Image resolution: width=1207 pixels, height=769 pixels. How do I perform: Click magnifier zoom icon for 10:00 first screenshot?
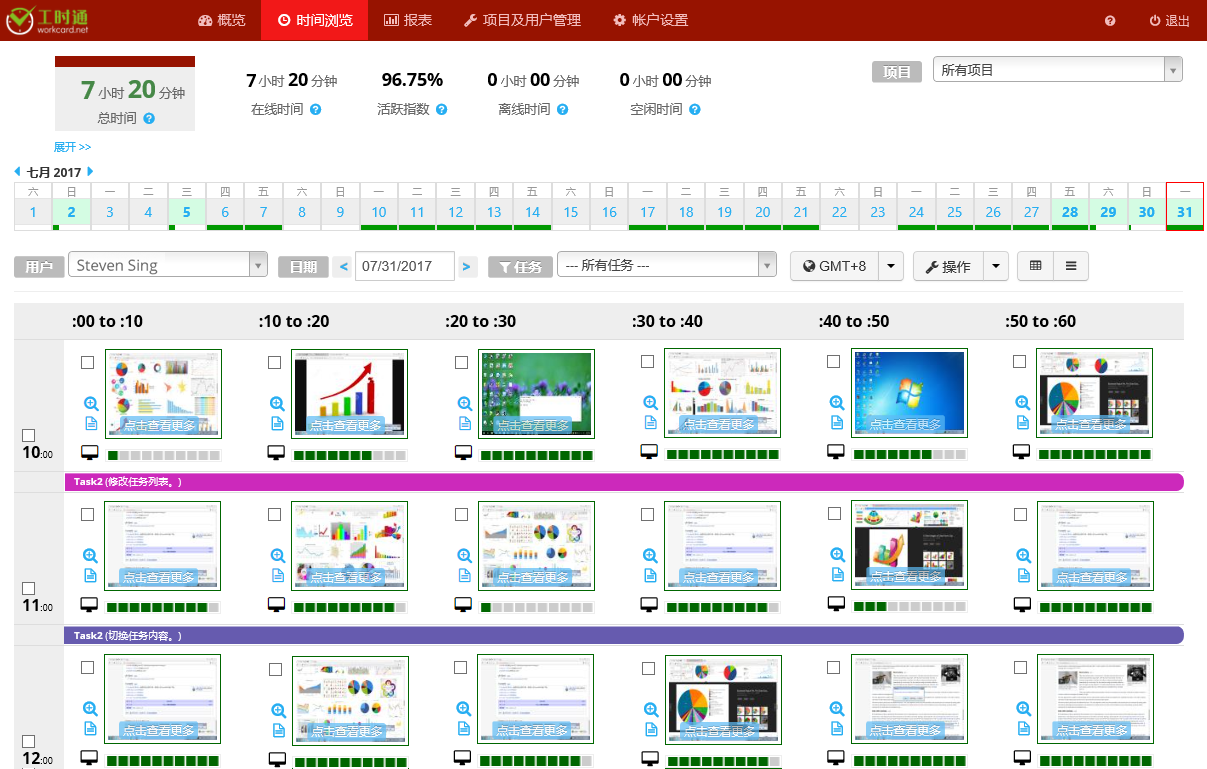tap(90, 403)
